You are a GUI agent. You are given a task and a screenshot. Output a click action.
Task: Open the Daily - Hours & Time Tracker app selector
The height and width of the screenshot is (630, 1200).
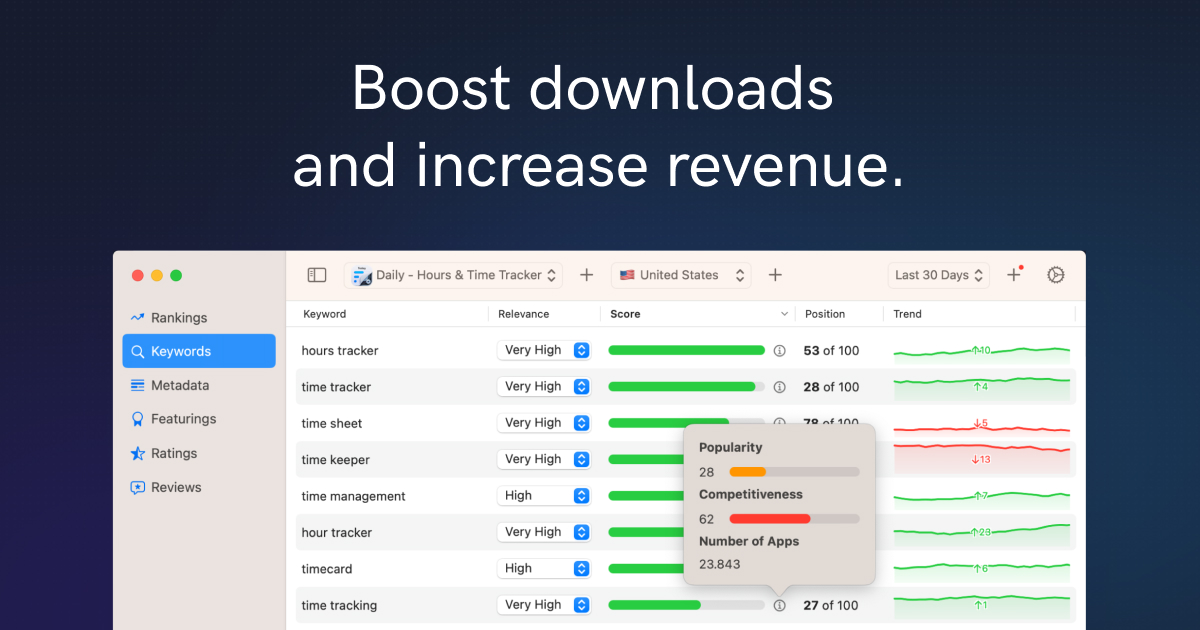coord(453,274)
